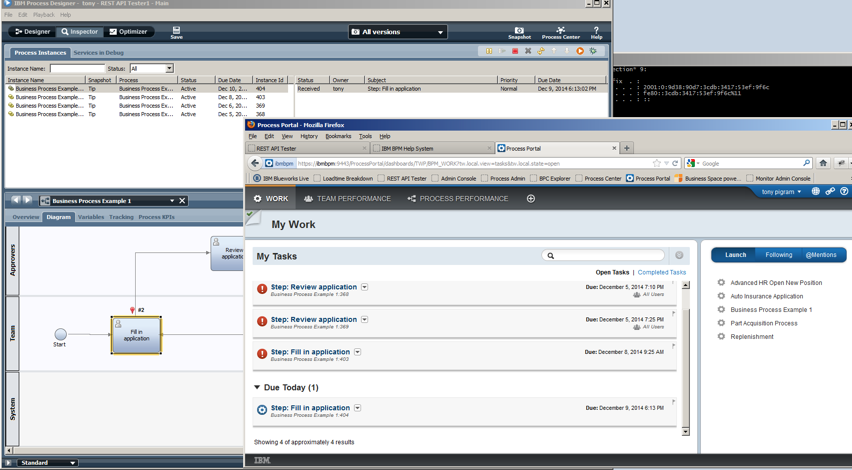
Task: Click the yellow refresh arrows icon
Action: 541,51
